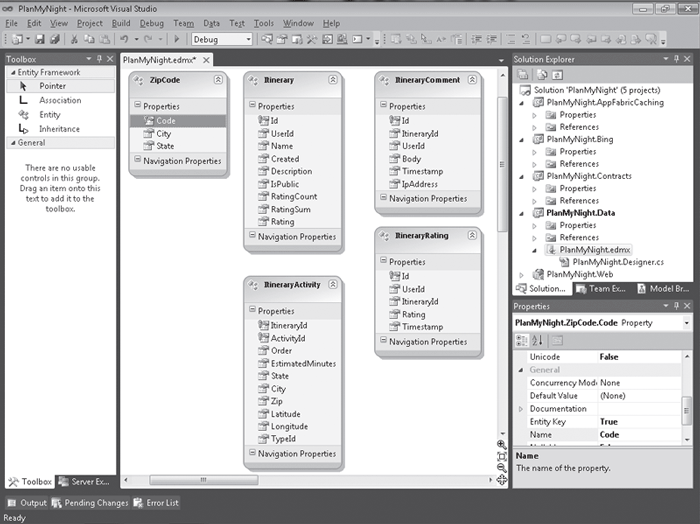
Task: Collapse the PlanMyNight.Data project node
Action: tap(521, 213)
